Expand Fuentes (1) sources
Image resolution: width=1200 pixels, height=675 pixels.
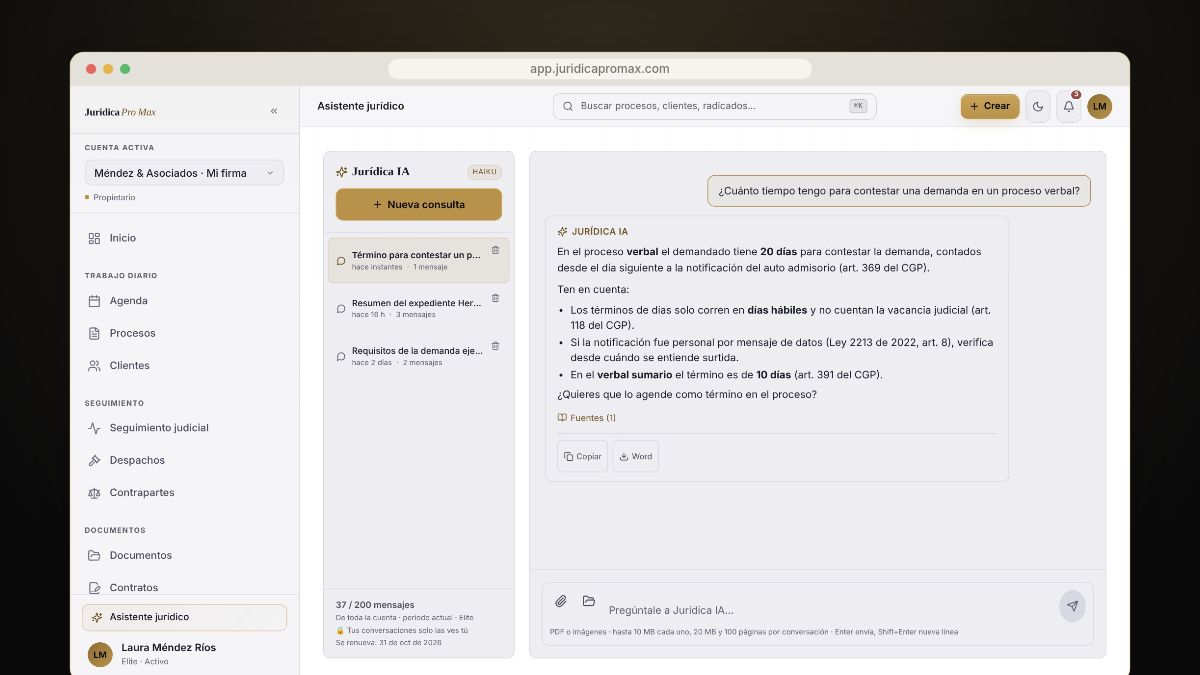587,418
